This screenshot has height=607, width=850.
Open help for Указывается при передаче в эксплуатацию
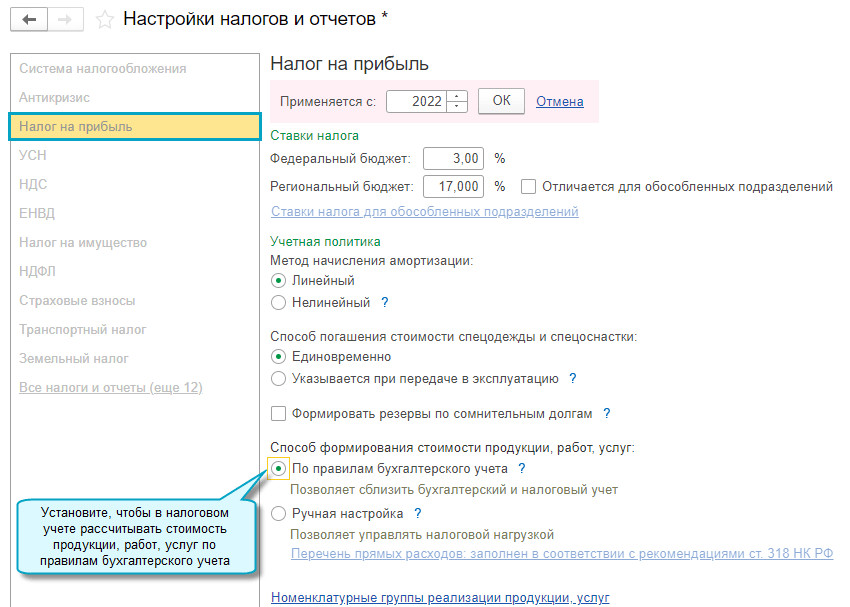tap(573, 378)
